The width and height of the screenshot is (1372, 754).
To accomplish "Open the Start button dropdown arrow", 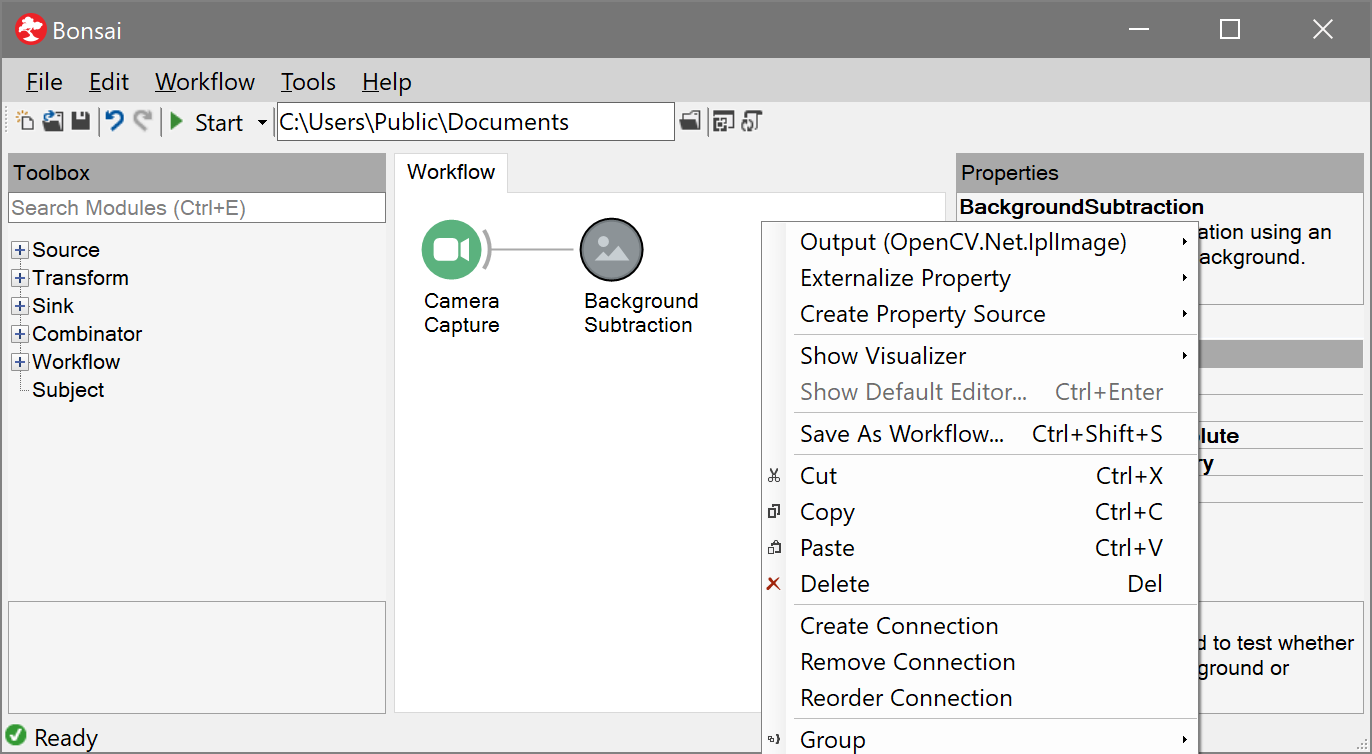I will pos(262,122).
